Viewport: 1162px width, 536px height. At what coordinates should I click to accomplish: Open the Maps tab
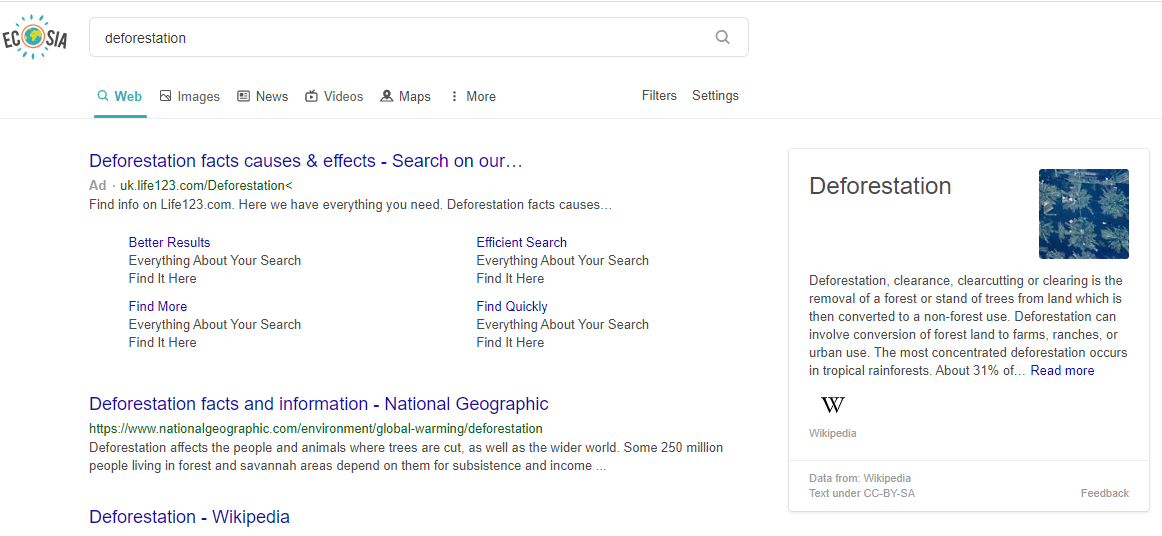click(x=405, y=96)
